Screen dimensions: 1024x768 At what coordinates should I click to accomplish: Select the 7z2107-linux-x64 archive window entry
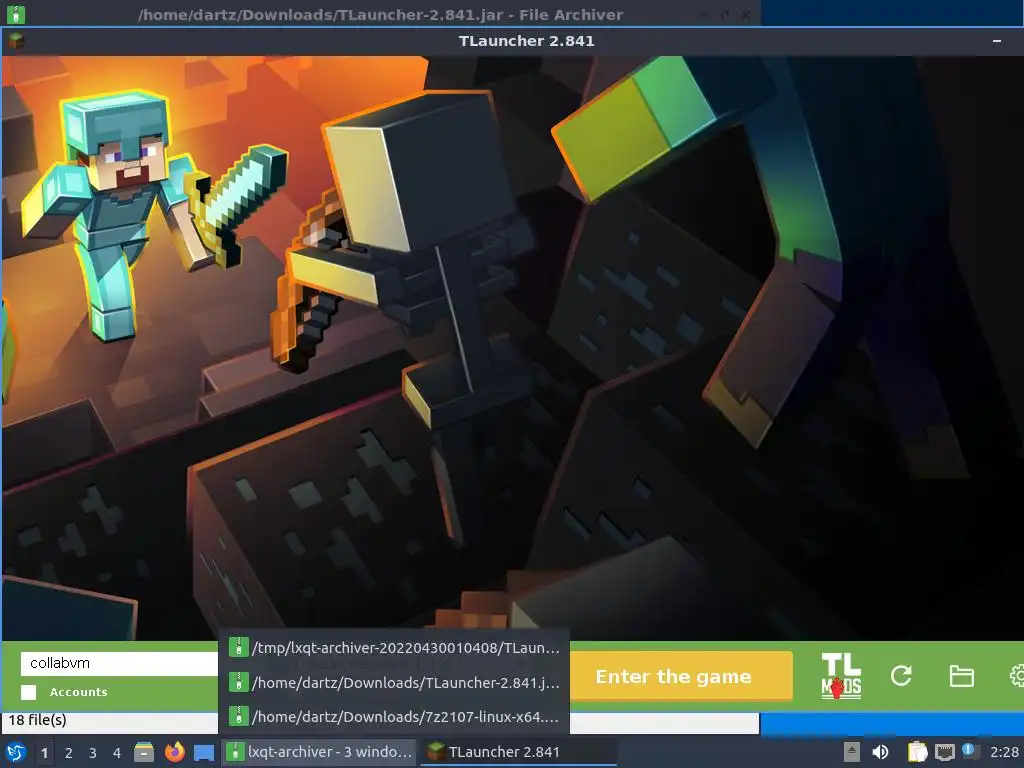point(394,716)
